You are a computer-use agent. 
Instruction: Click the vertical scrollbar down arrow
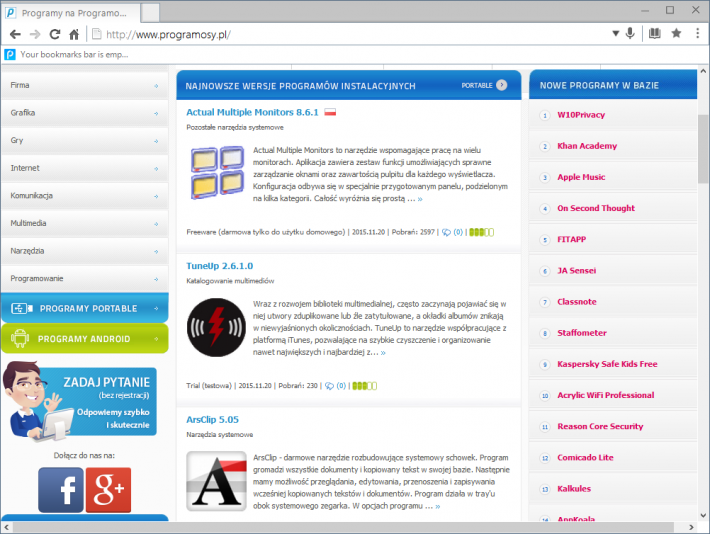coord(703,515)
